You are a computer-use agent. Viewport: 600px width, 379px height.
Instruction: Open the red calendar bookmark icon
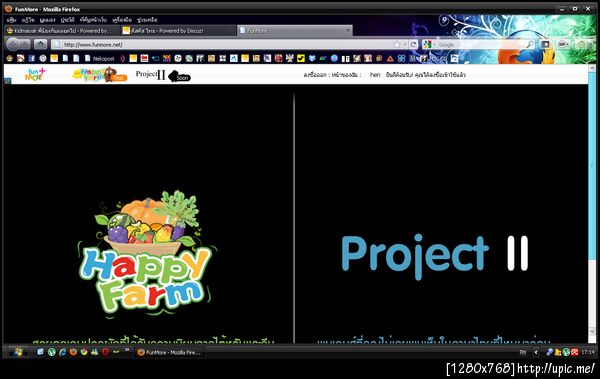click(144, 58)
